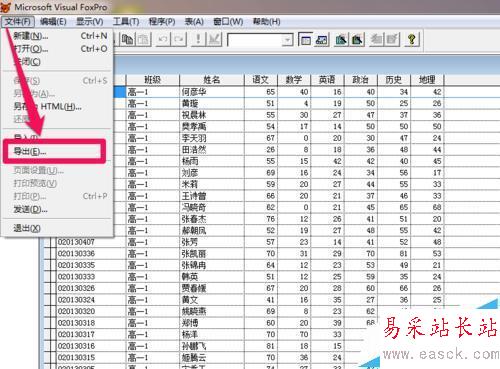The image size is (500, 369).
Task: Open the Data Session window icon
Action: (322, 40)
